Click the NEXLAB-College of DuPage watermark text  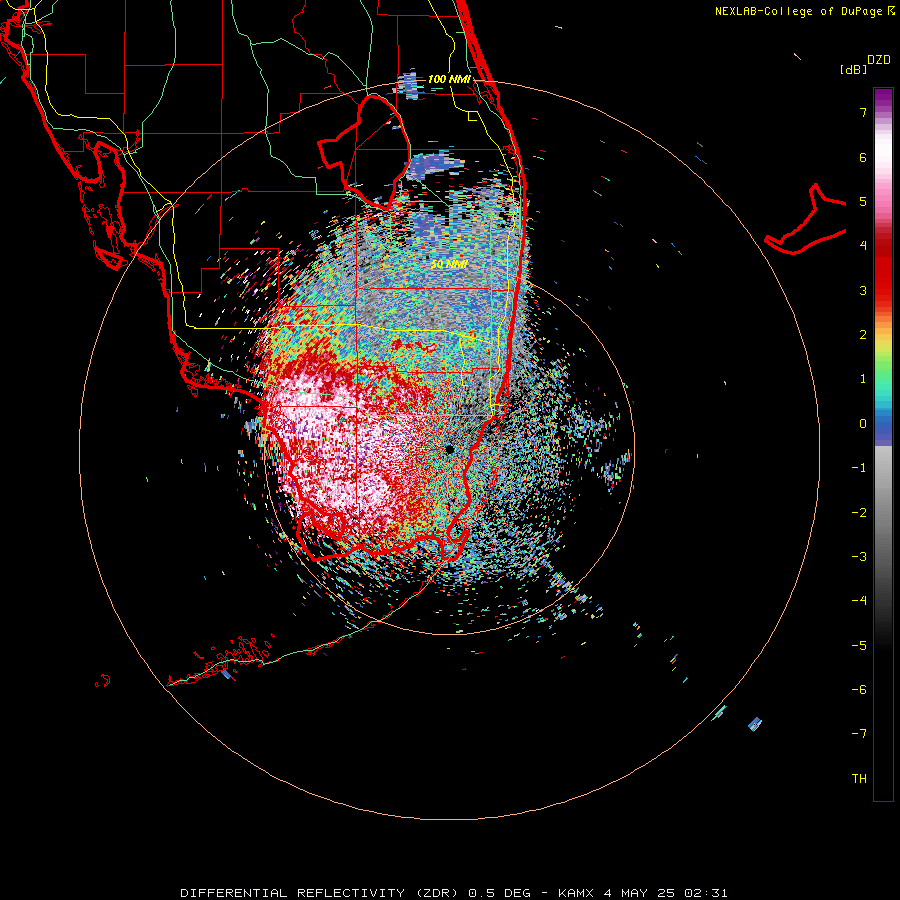tap(805, 11)
